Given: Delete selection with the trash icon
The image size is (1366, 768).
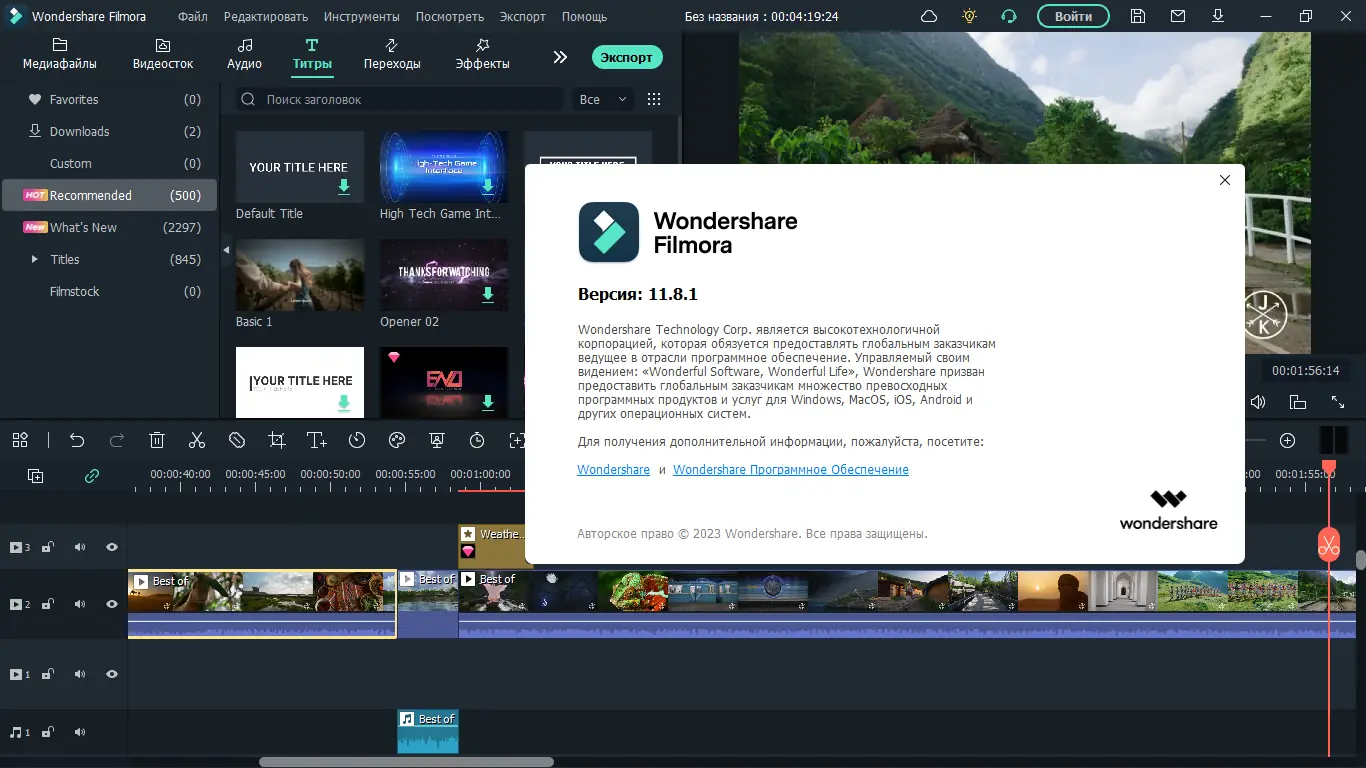Looking at the screenshot, I should [157, 440].
